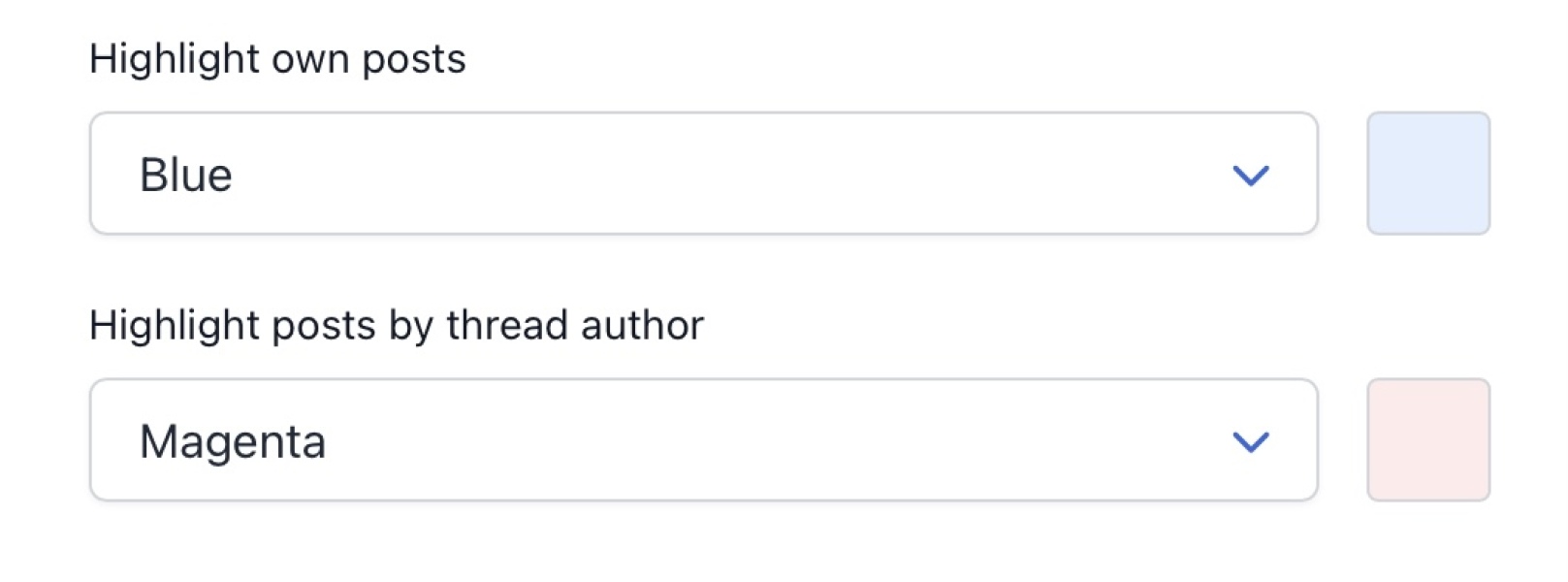
Task: Focus the select box under Highlight own posts
Action: click(x=703, y=174)
